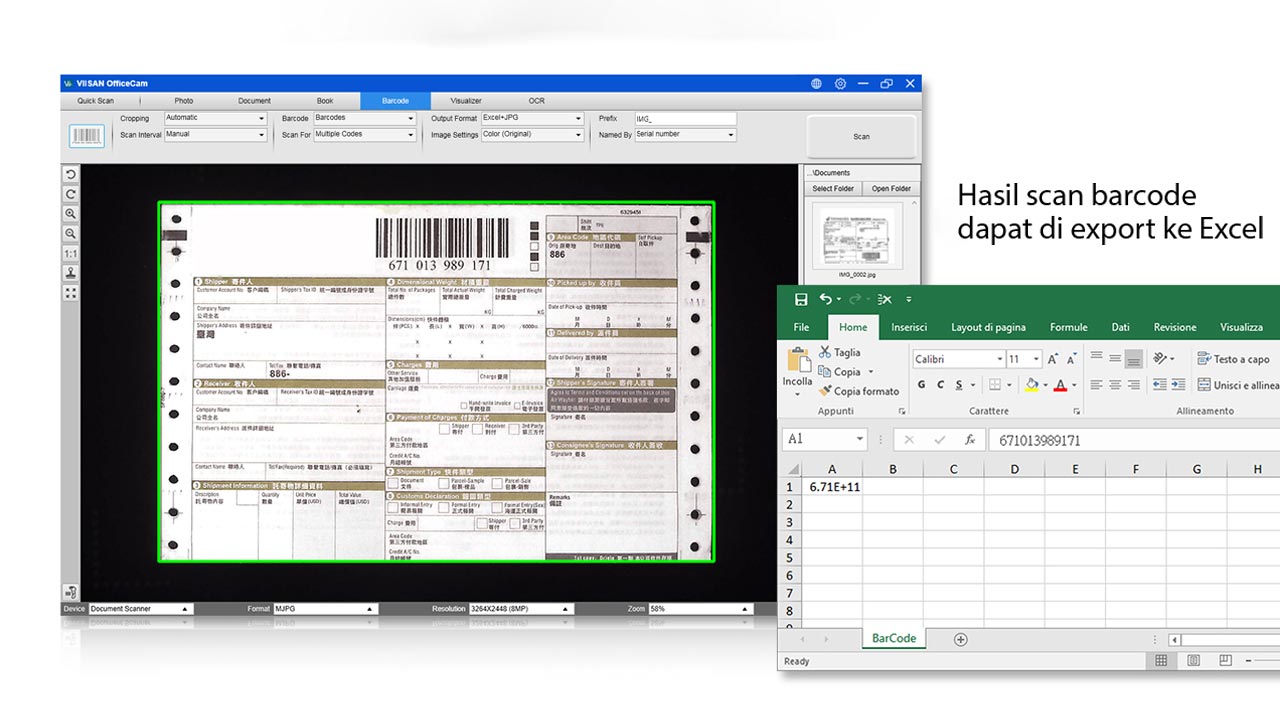Save the workbook from Excel quick access

801,299
